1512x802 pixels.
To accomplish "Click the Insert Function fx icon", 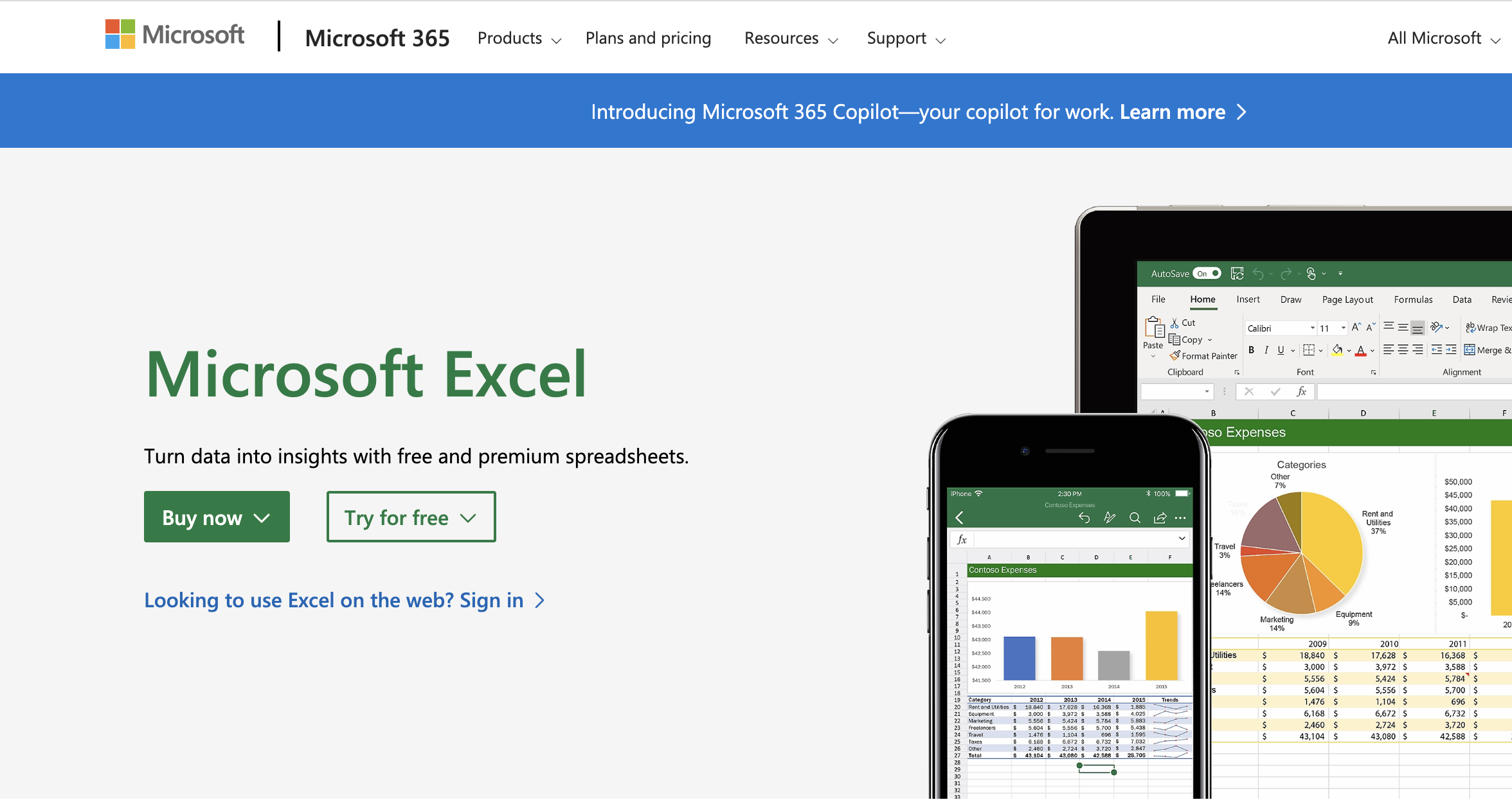I will click(1301, 391).
